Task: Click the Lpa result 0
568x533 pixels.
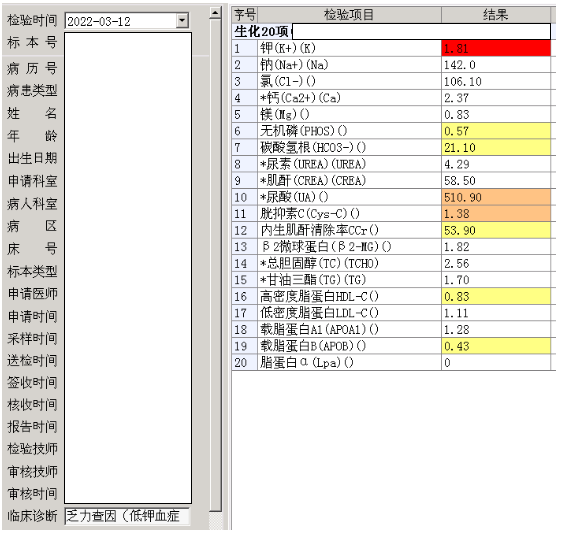Action: click(496, 362)
